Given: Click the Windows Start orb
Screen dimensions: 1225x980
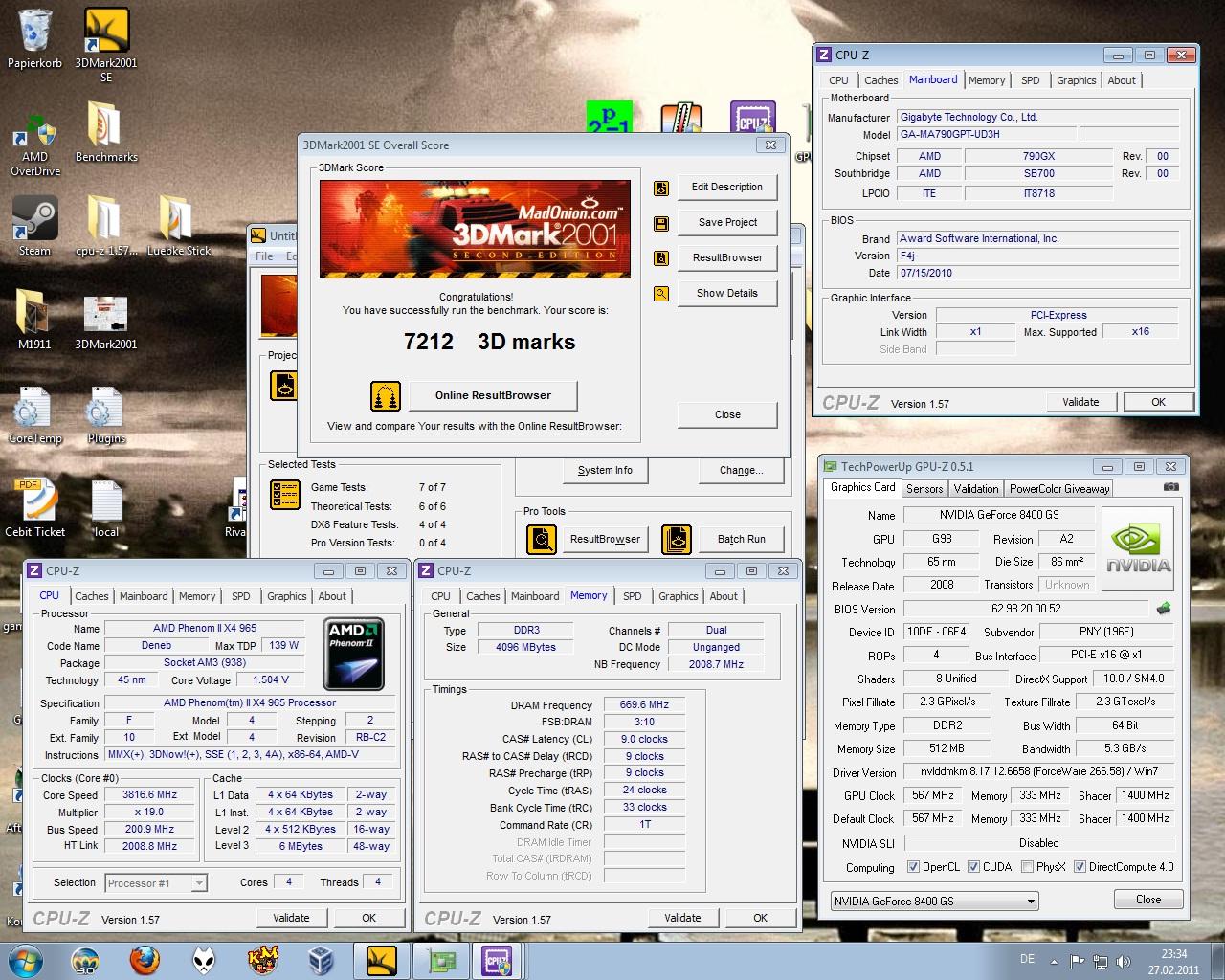Looking at the screenshot, I should pyautogui.click(x=25, y=960).
